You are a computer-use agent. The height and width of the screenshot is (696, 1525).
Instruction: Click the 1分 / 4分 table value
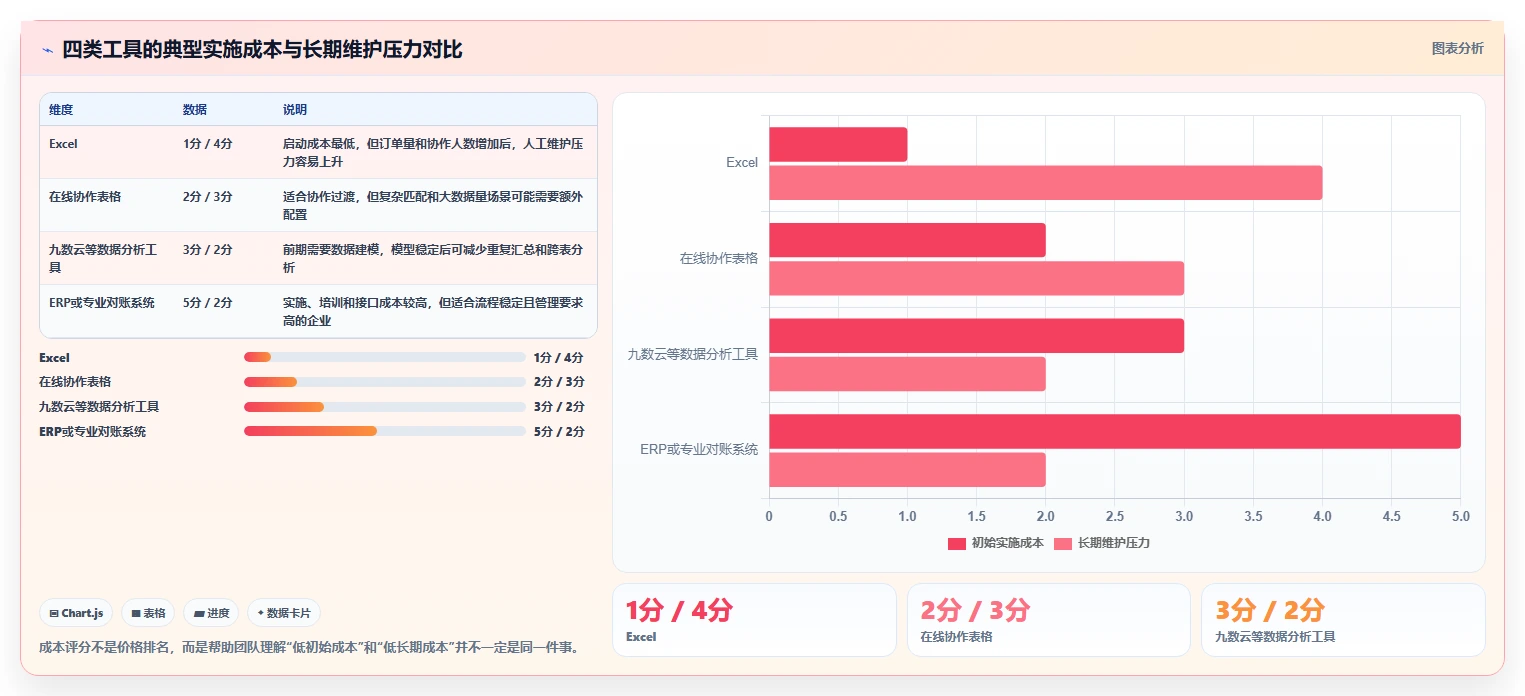208,144
